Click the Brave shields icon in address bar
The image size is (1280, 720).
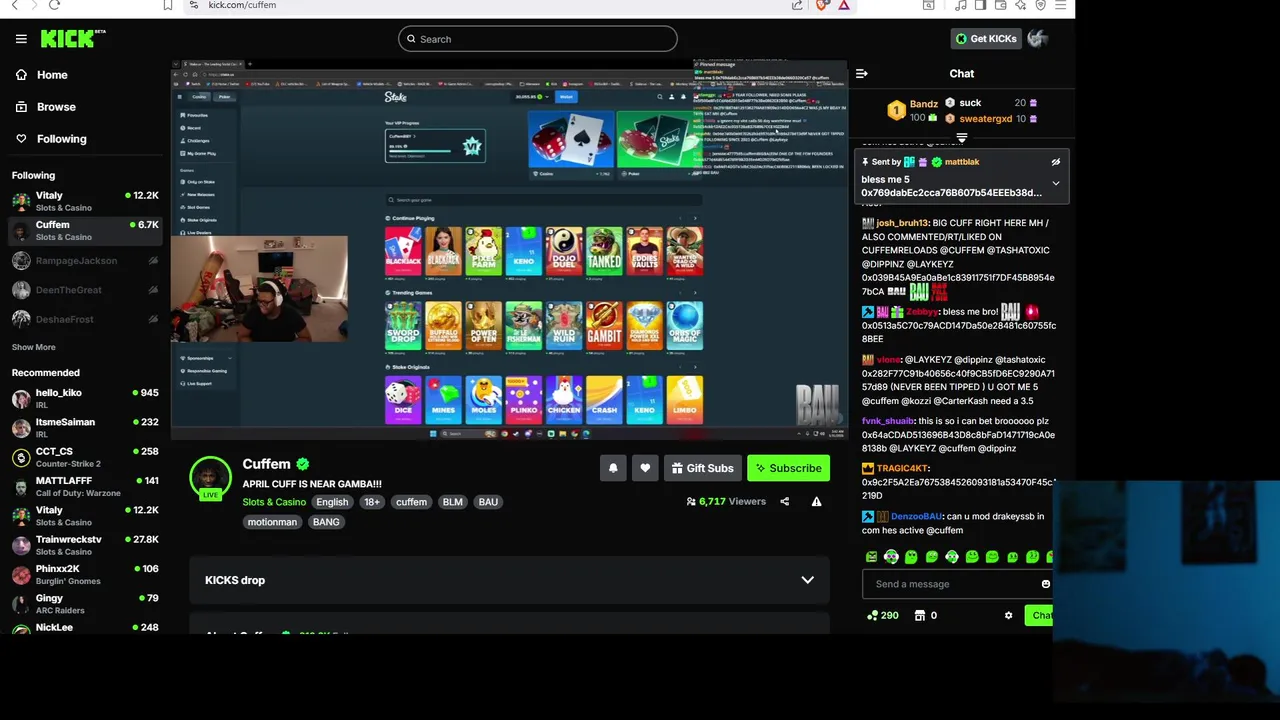click(x=821, y=5)
